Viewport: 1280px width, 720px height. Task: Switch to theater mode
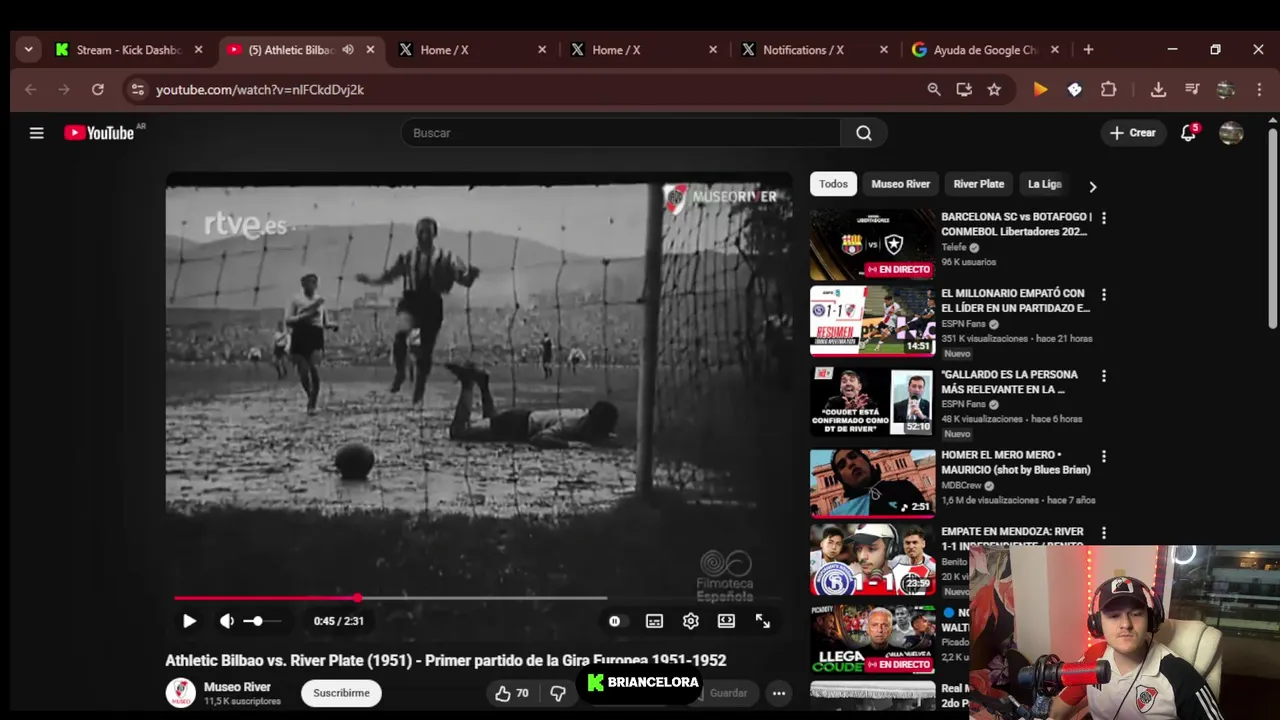click(x=726, y=621)
